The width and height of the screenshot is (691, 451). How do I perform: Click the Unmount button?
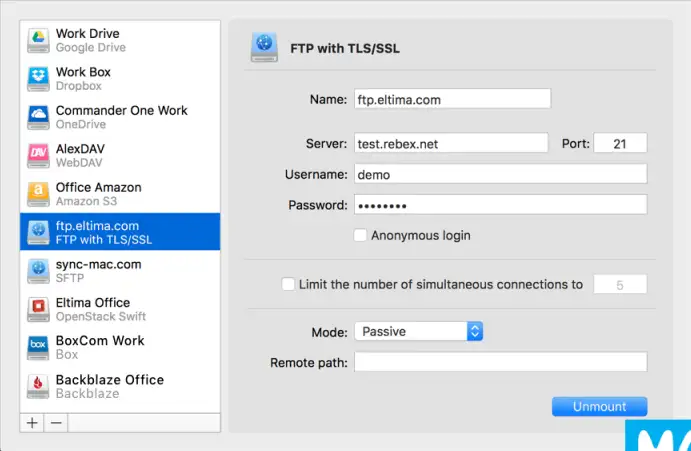[x=599, y=406]
